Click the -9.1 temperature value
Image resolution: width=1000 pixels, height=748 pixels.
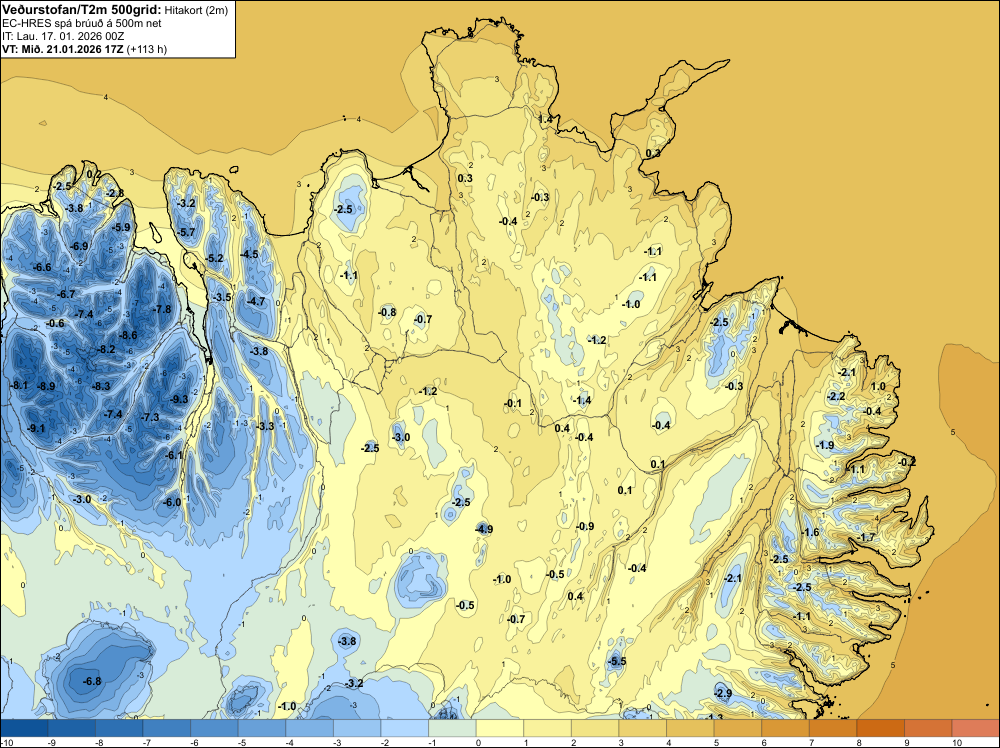point(36,429)
